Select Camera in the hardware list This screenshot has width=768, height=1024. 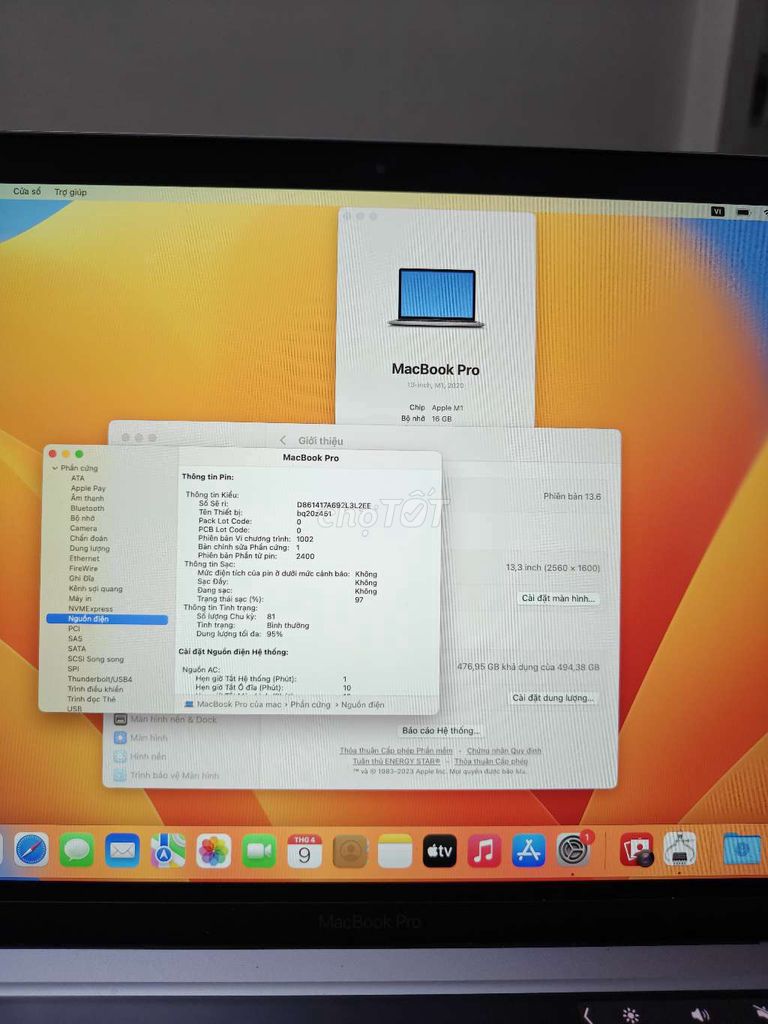84,528
